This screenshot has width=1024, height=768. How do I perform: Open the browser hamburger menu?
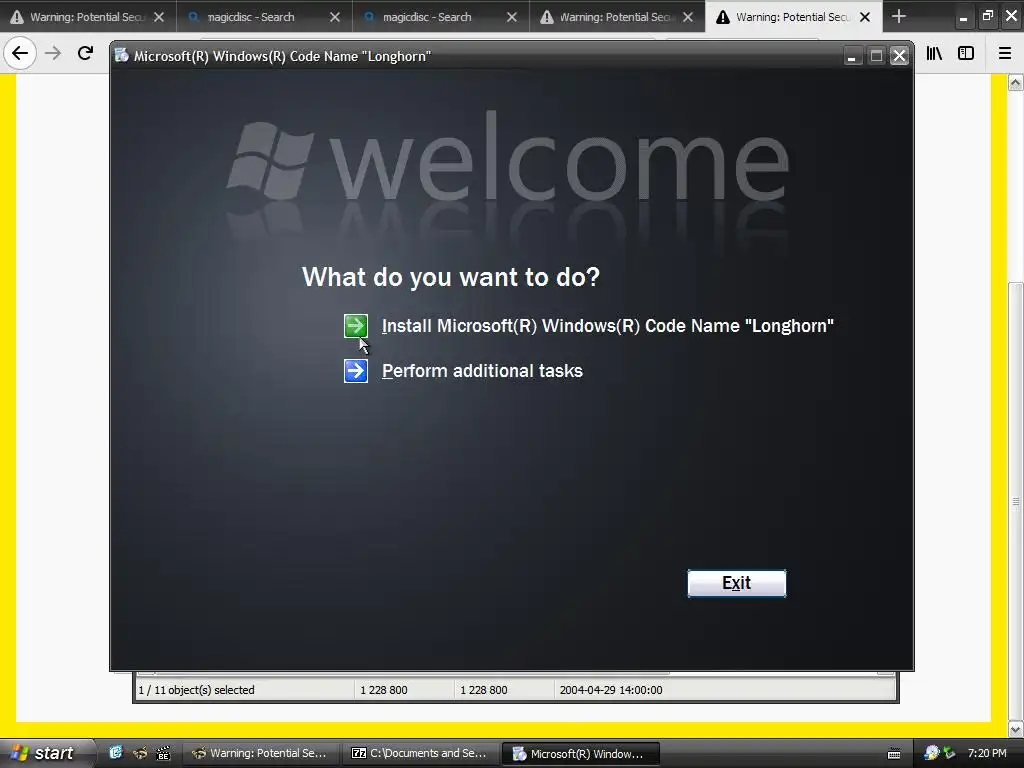[1005, 53]
